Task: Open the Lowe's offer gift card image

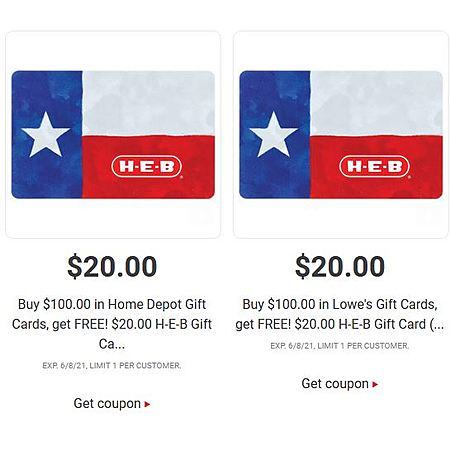Action: pyautogui.click(x=341, y=135)
